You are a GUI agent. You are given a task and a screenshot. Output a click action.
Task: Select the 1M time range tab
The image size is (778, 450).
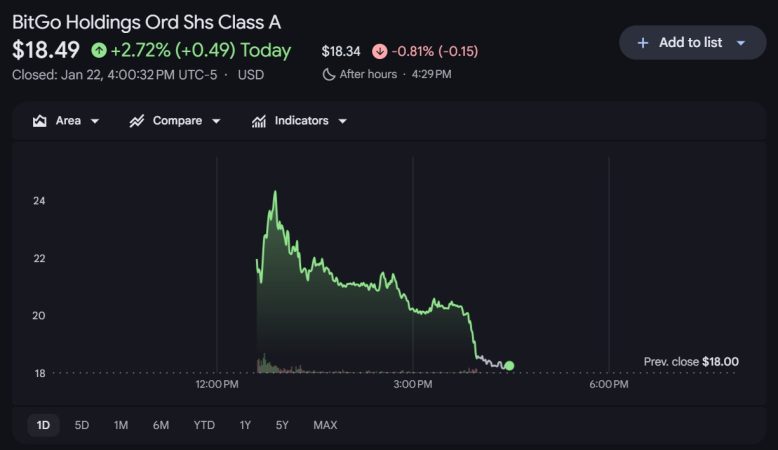[121, 425]
